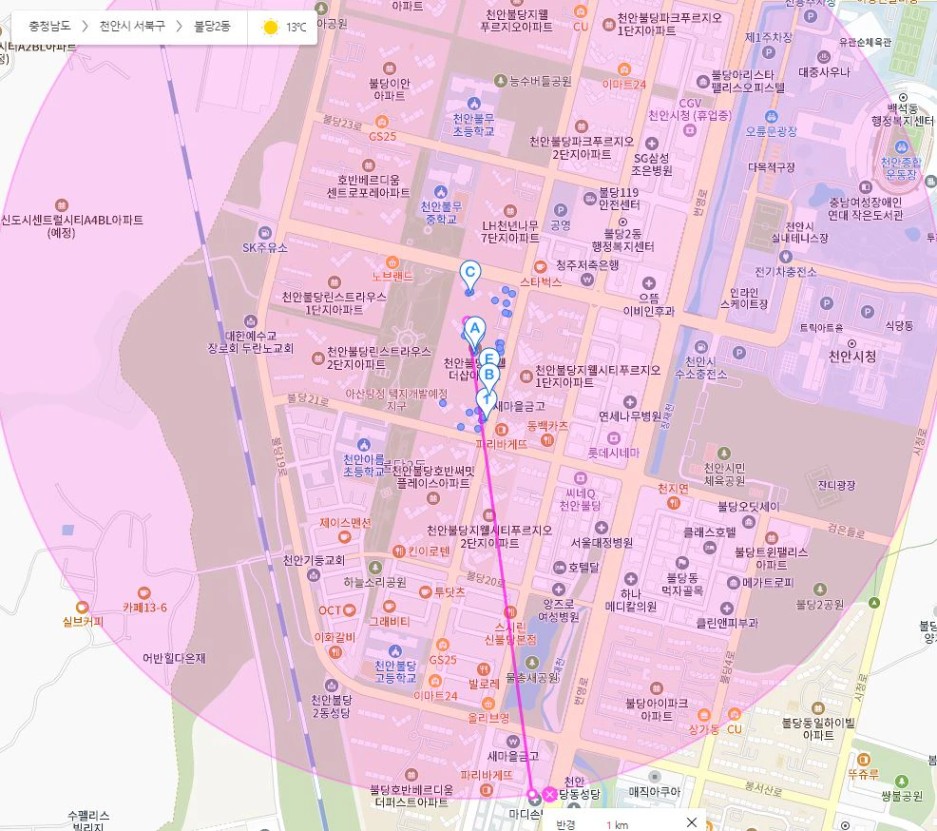Open the 천안시 서북구 district dropdown
The width and height of the screenshot is (937, 831).
point(131,26)
